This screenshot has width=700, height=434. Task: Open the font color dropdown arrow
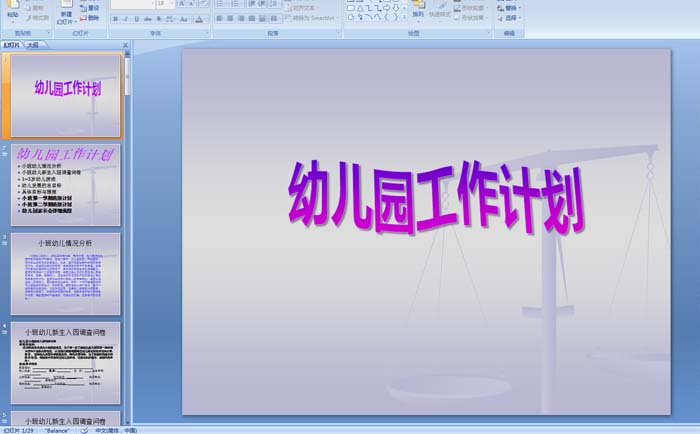tap(207, 19)
